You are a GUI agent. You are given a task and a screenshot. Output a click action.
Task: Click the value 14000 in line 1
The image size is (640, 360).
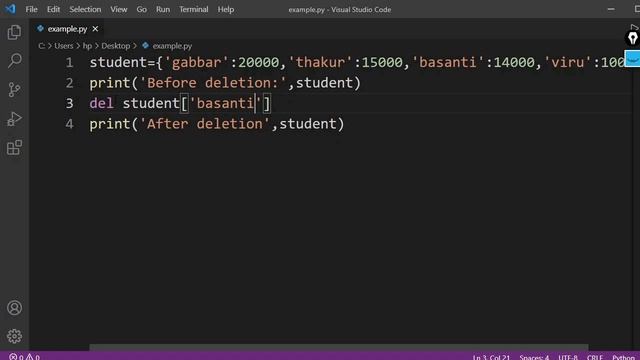pyautogui.click(x=514, y=62)
